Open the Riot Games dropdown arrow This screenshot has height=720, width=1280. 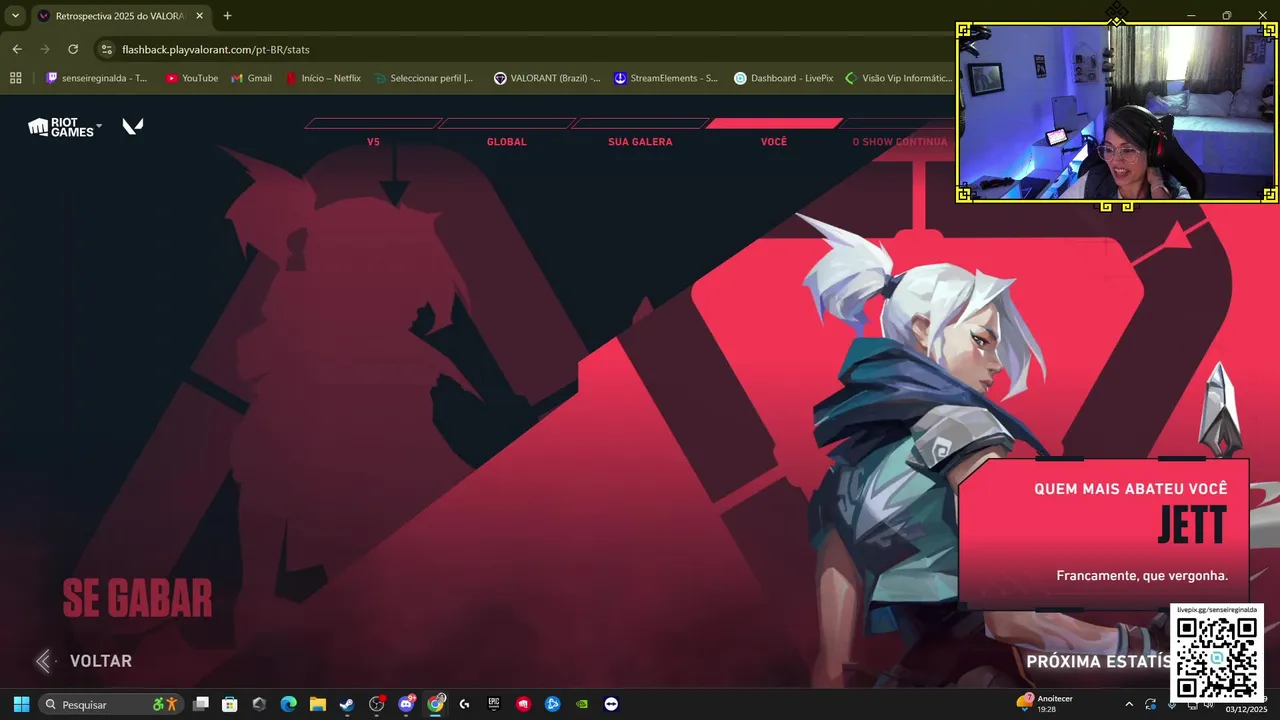pyautogui.click(x=99, y=127)
